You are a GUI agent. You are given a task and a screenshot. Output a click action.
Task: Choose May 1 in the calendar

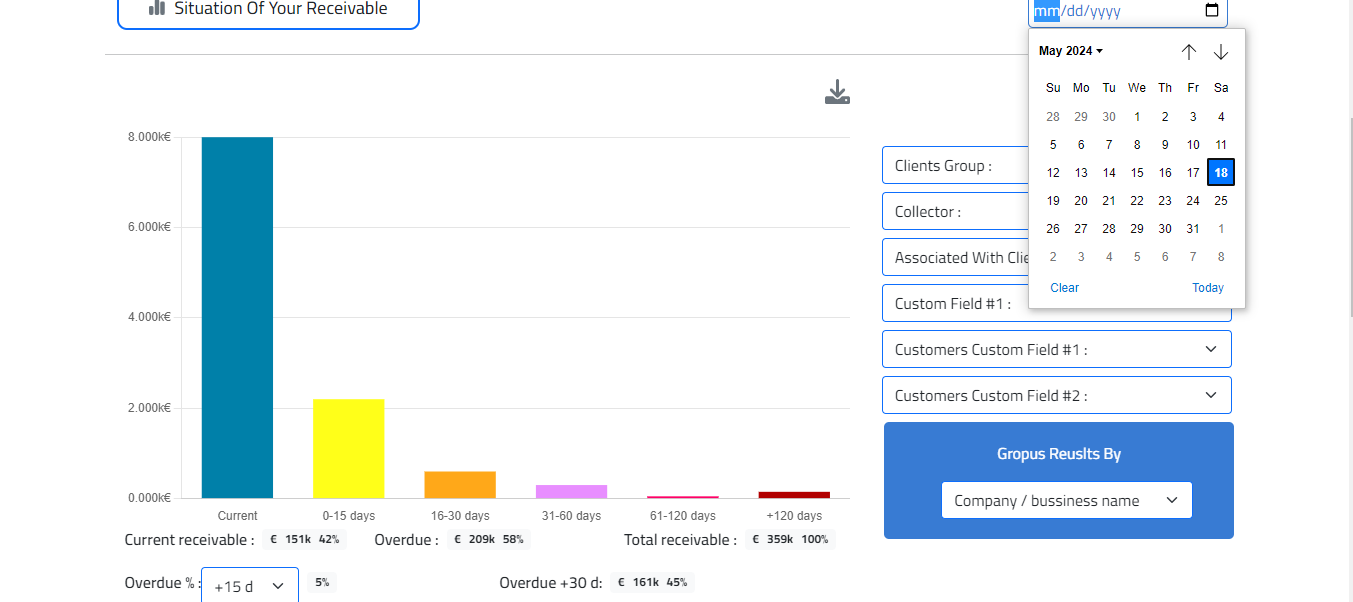coord(1137,117)
